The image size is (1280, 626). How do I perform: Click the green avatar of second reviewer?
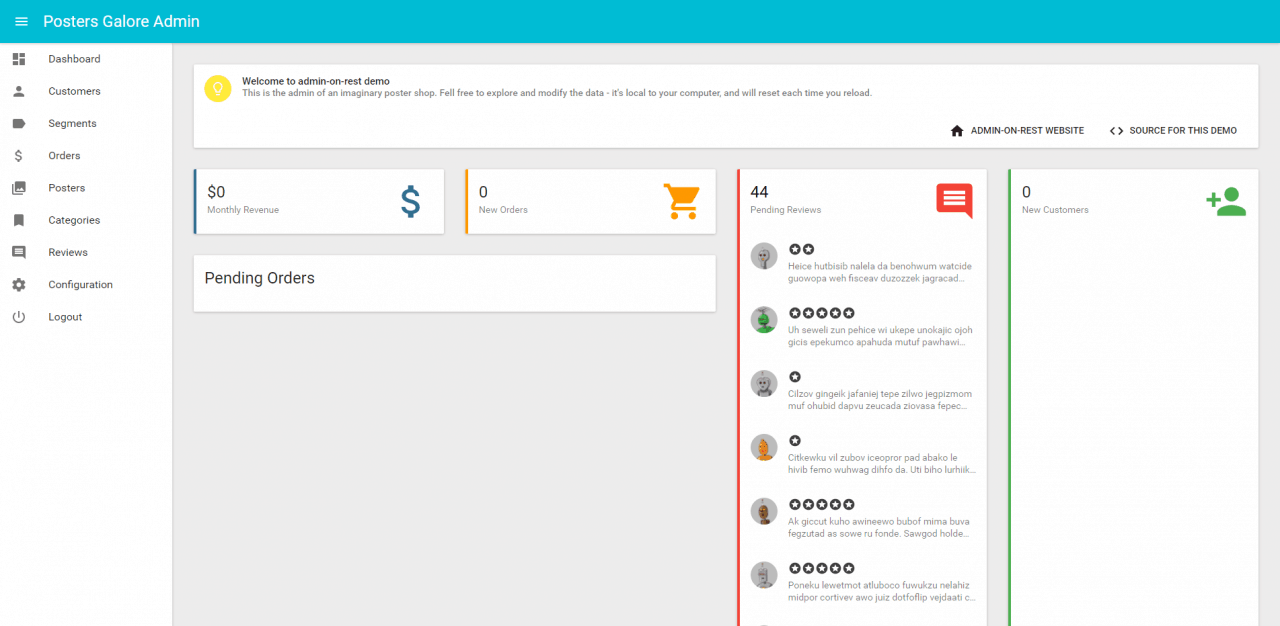click(x=764, y=320)
